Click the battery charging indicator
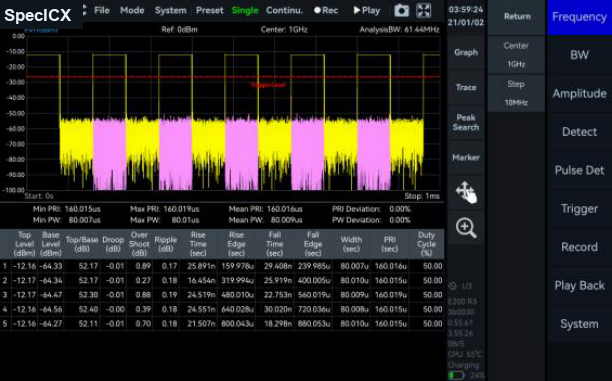The image size is (612, 381). (x=457, y=376)
